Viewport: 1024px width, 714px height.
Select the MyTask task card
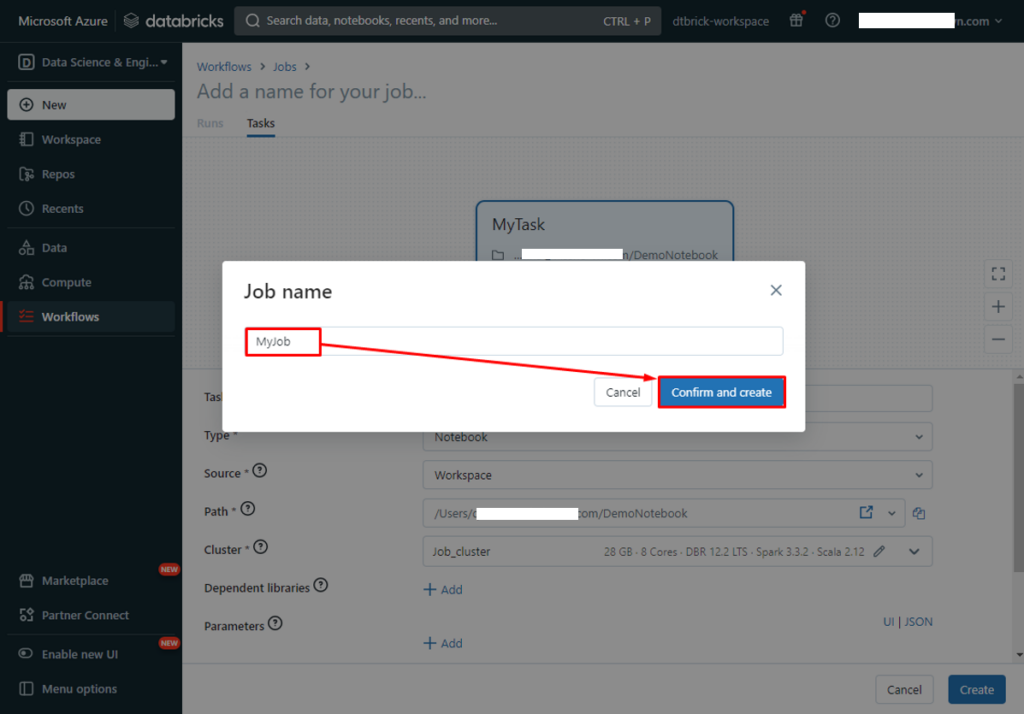point(605,231)
